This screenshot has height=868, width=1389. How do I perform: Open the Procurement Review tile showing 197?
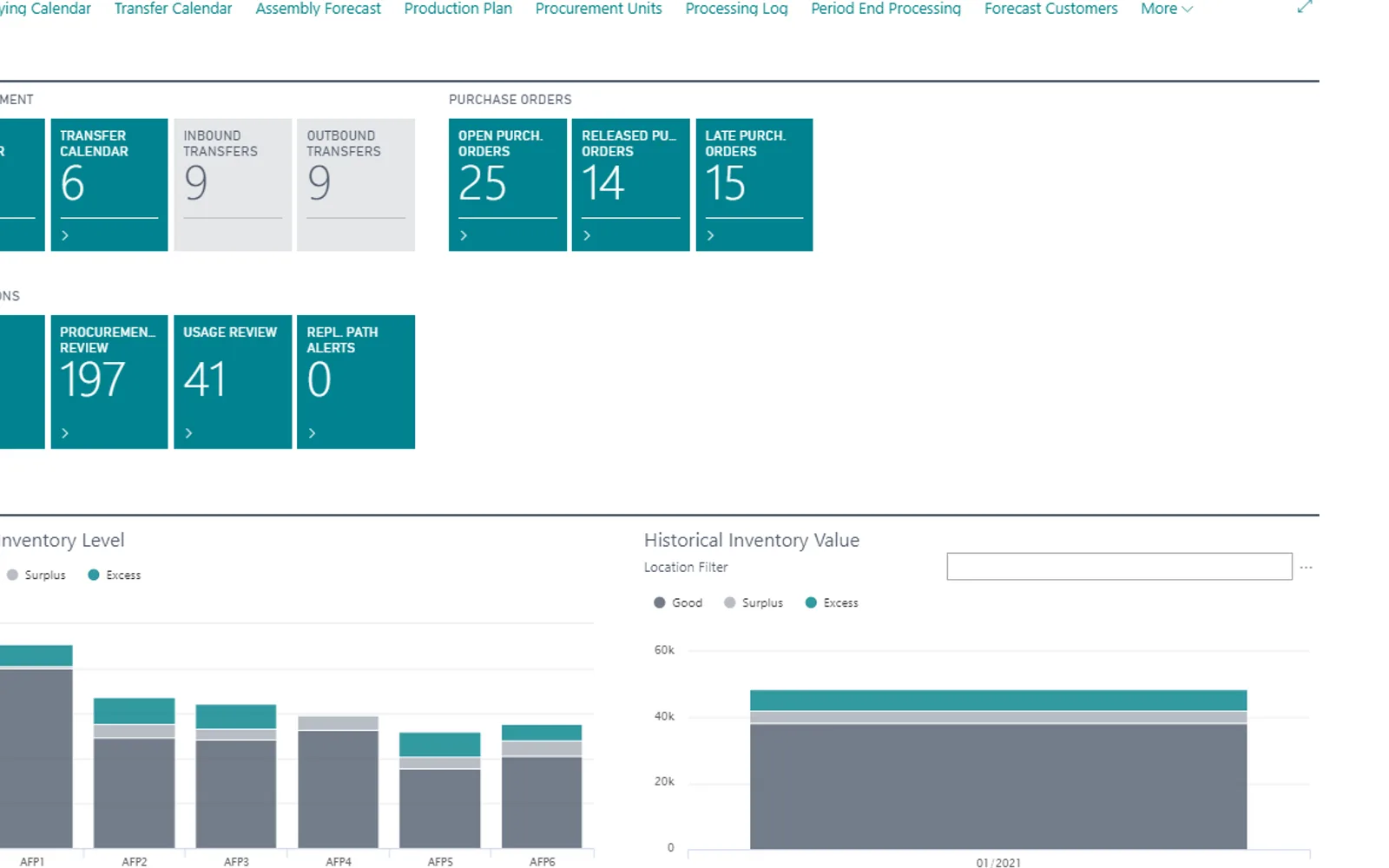(x=109, y=382)
